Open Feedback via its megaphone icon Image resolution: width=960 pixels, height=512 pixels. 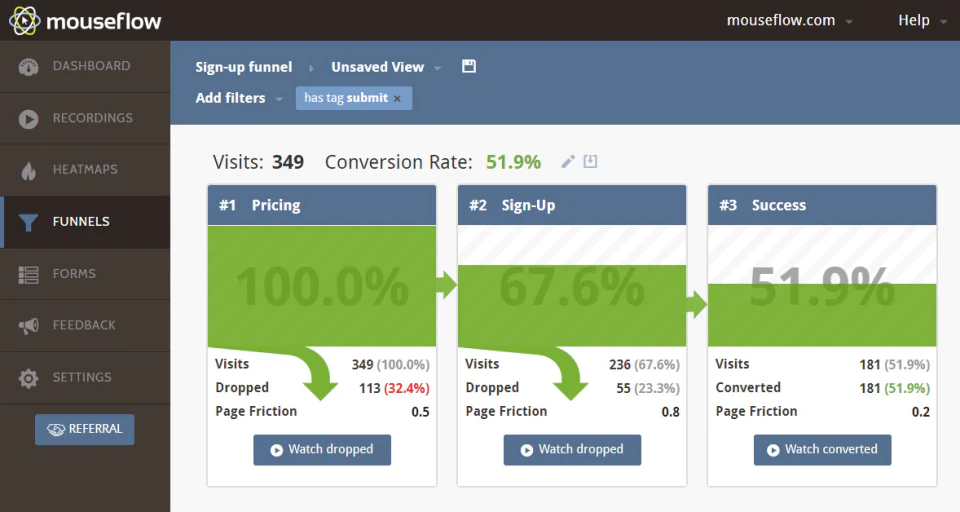click(28, 326)
